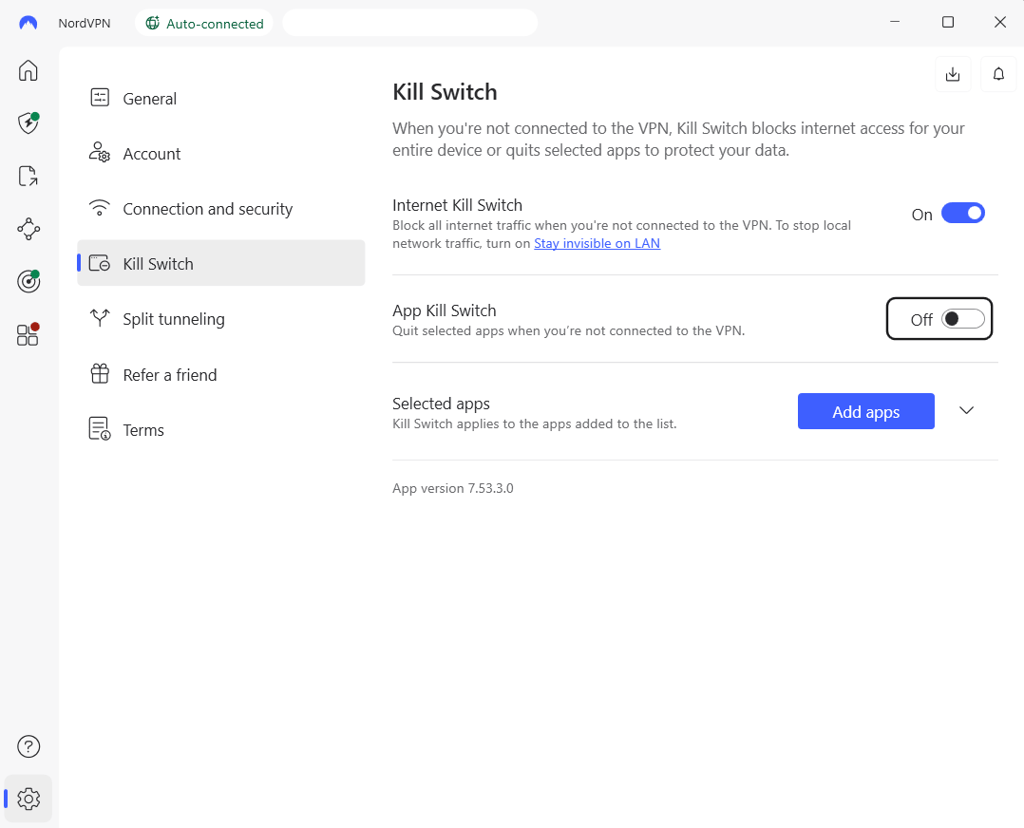Click the Connection and security wifi icon
This screenshot has width=1024, height=828.
[100, 208]
